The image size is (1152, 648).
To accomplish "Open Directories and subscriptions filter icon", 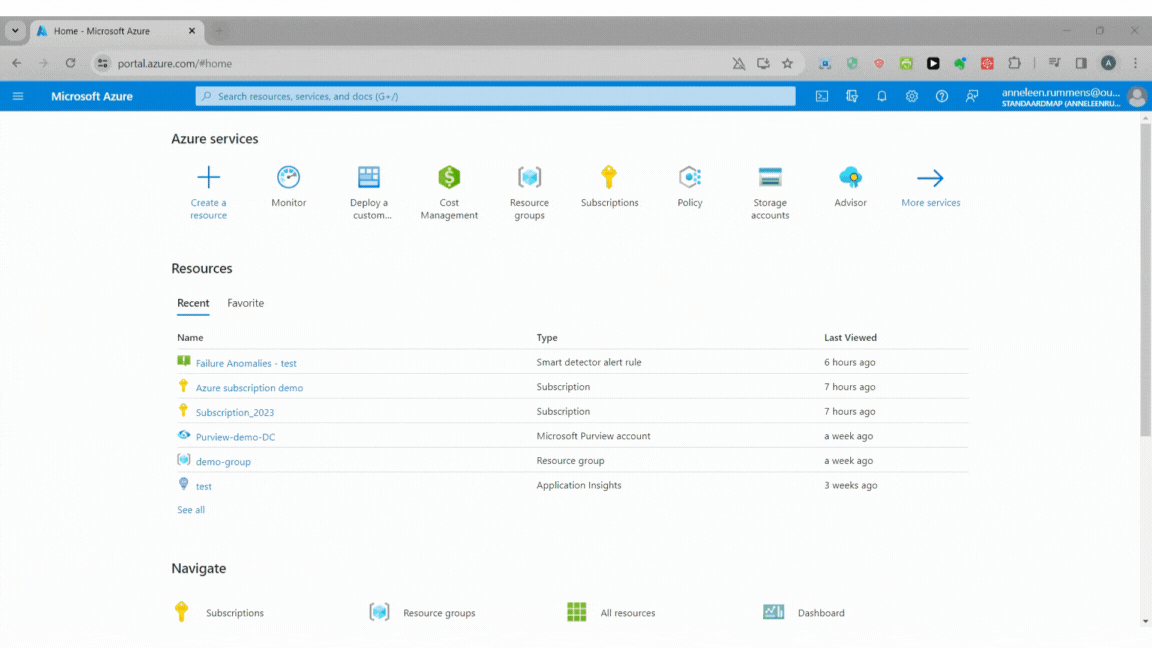I will click(852, 96).
